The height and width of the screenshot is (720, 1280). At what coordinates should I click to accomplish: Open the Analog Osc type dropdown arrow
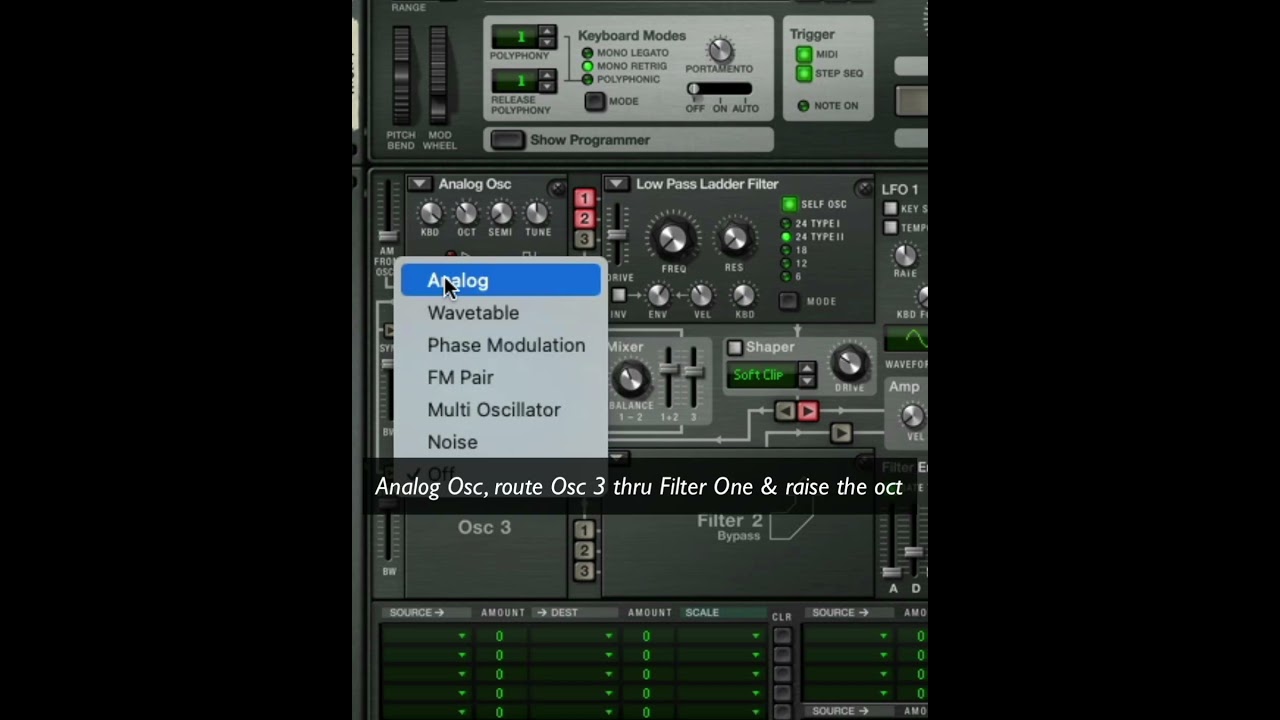(x=419, y=184)
